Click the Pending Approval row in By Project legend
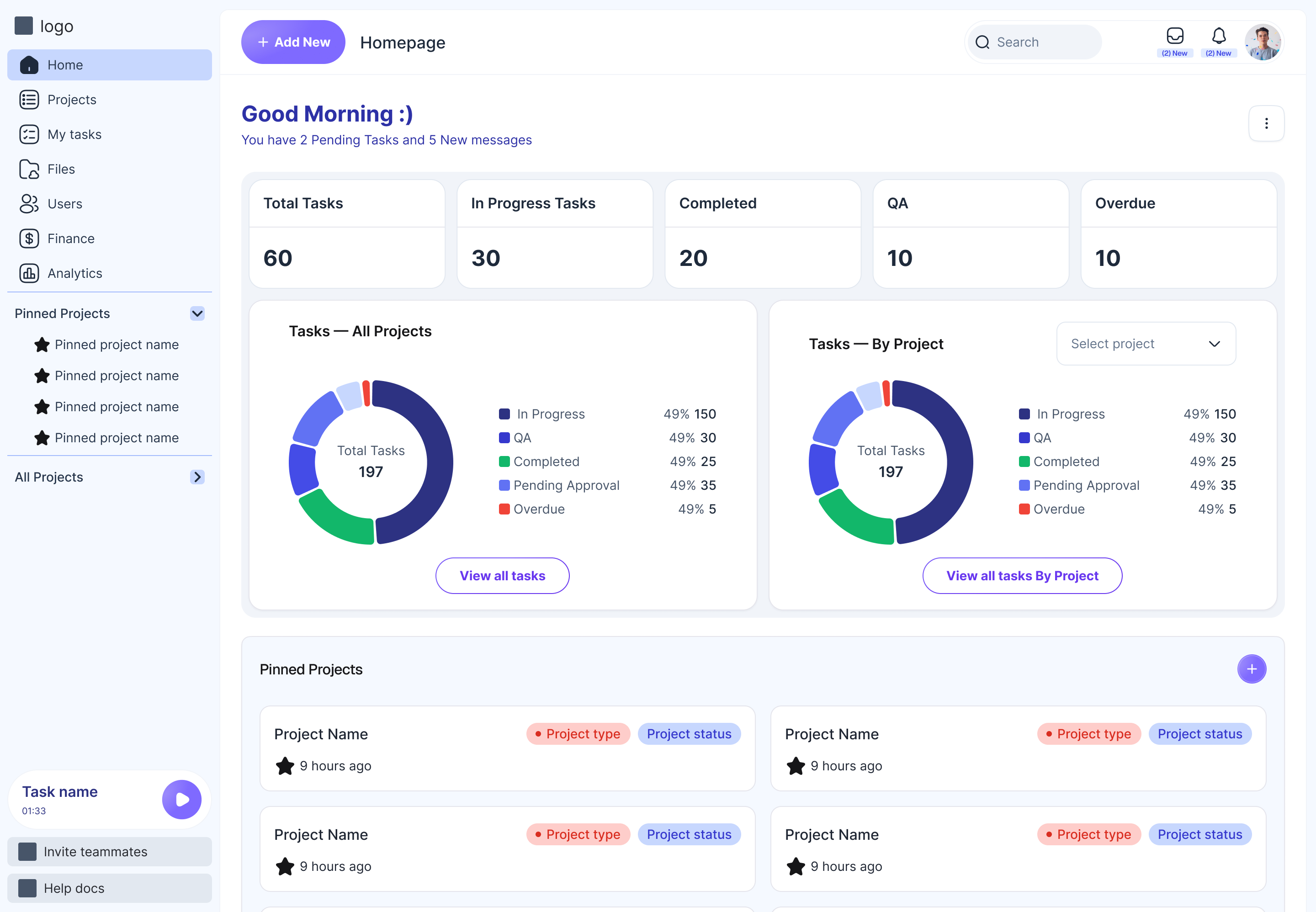Screen dimensions: 1316x912 coord(1127,485)
